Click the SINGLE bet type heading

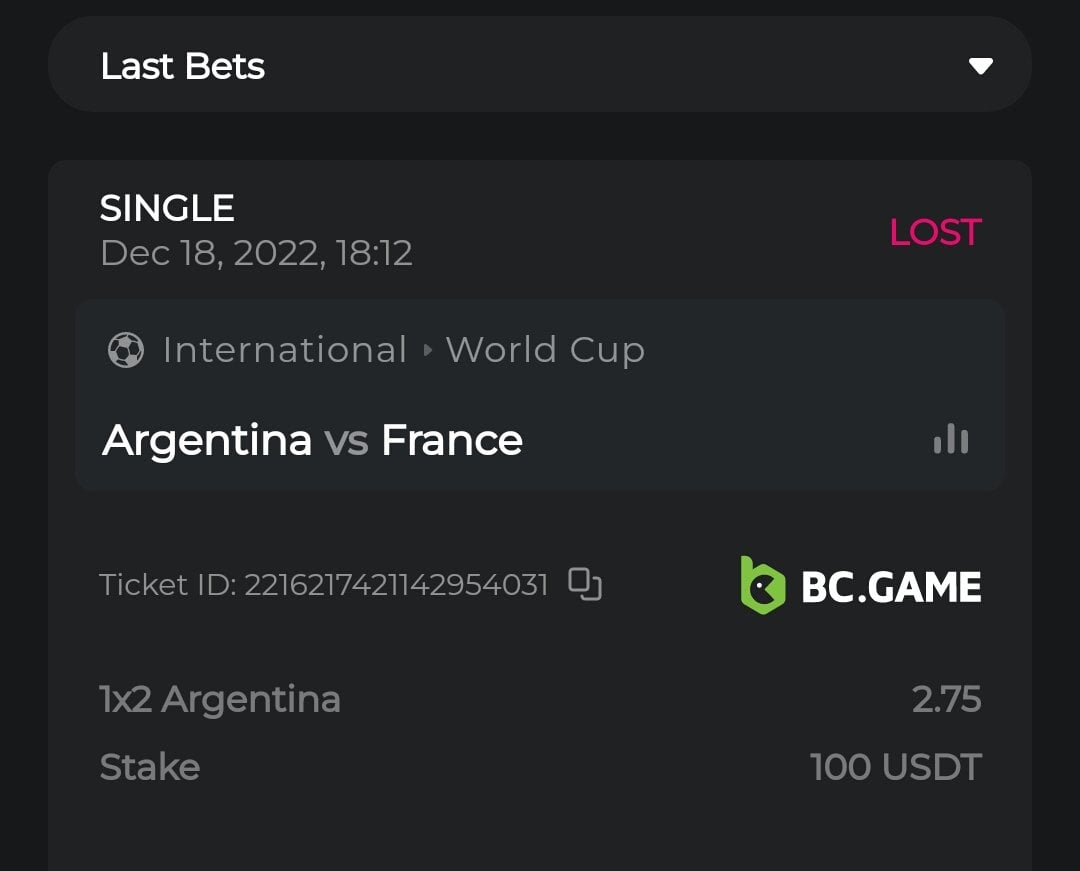tap(167, 208)
